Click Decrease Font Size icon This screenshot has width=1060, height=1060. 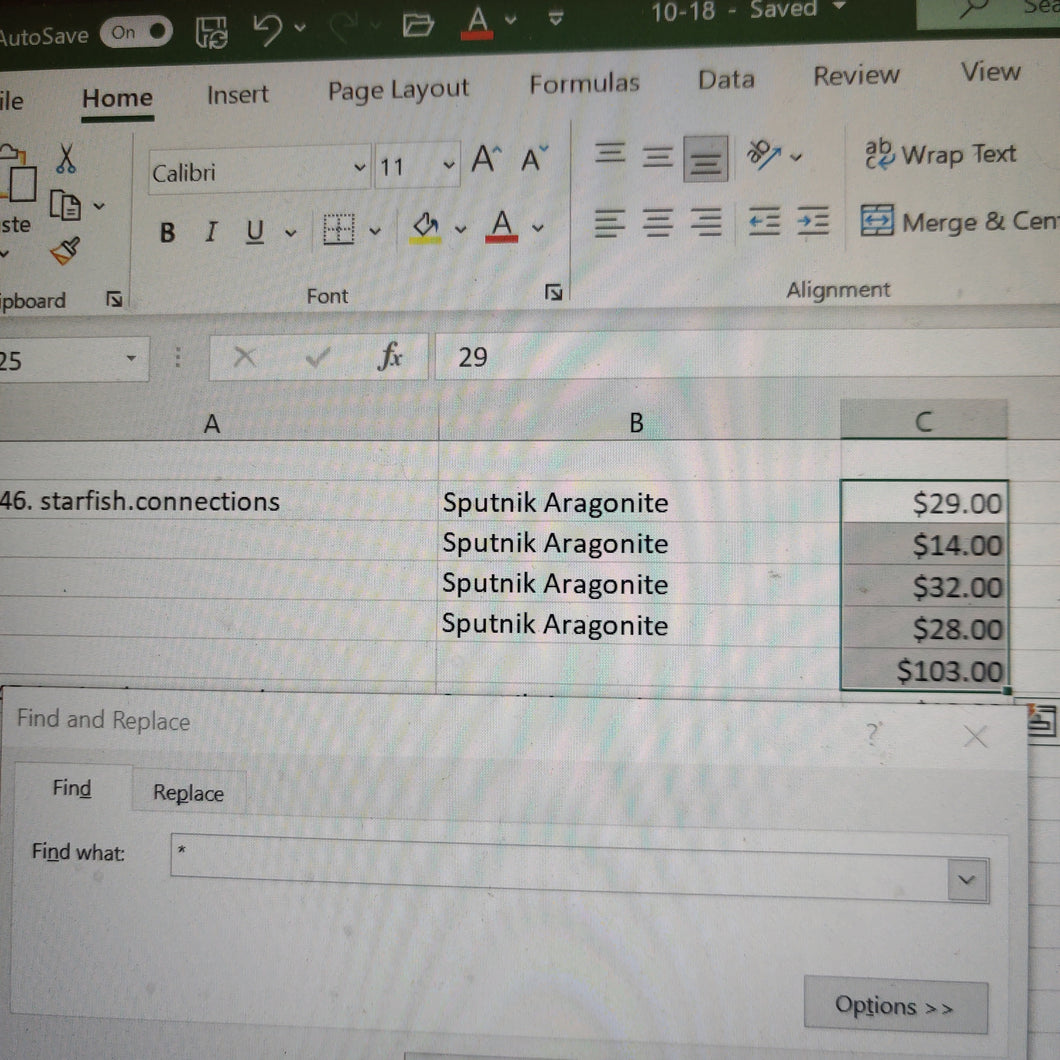(x=534, y=160)
